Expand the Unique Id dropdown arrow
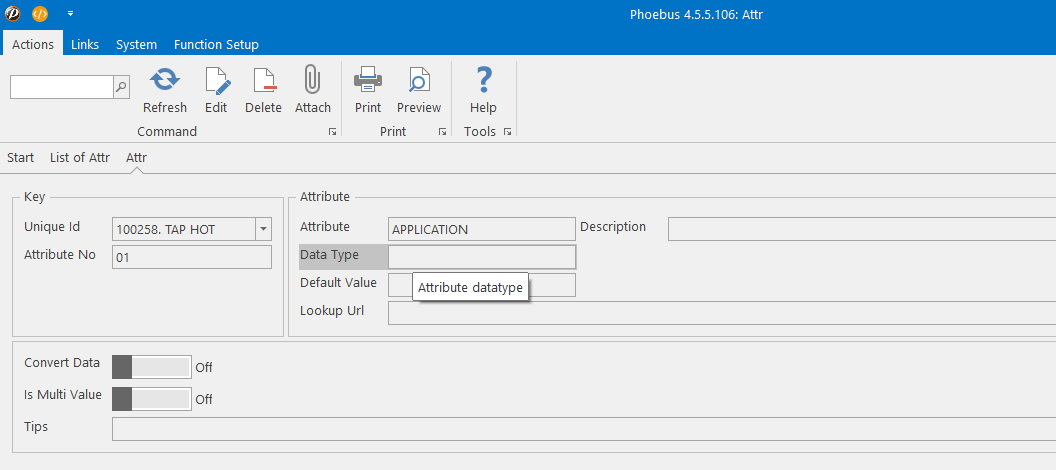 click(x=263, y=229)
